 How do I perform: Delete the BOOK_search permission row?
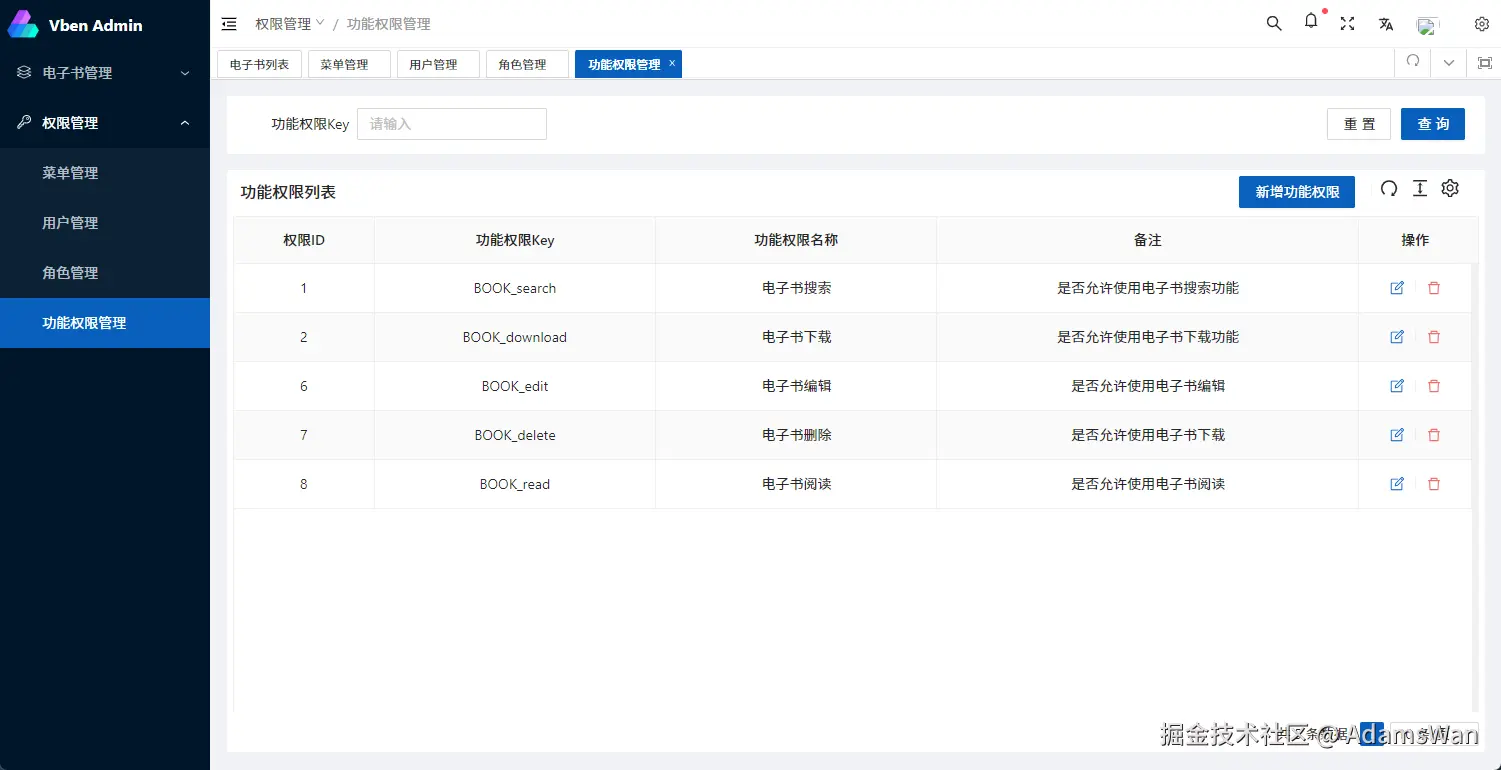1434,288
